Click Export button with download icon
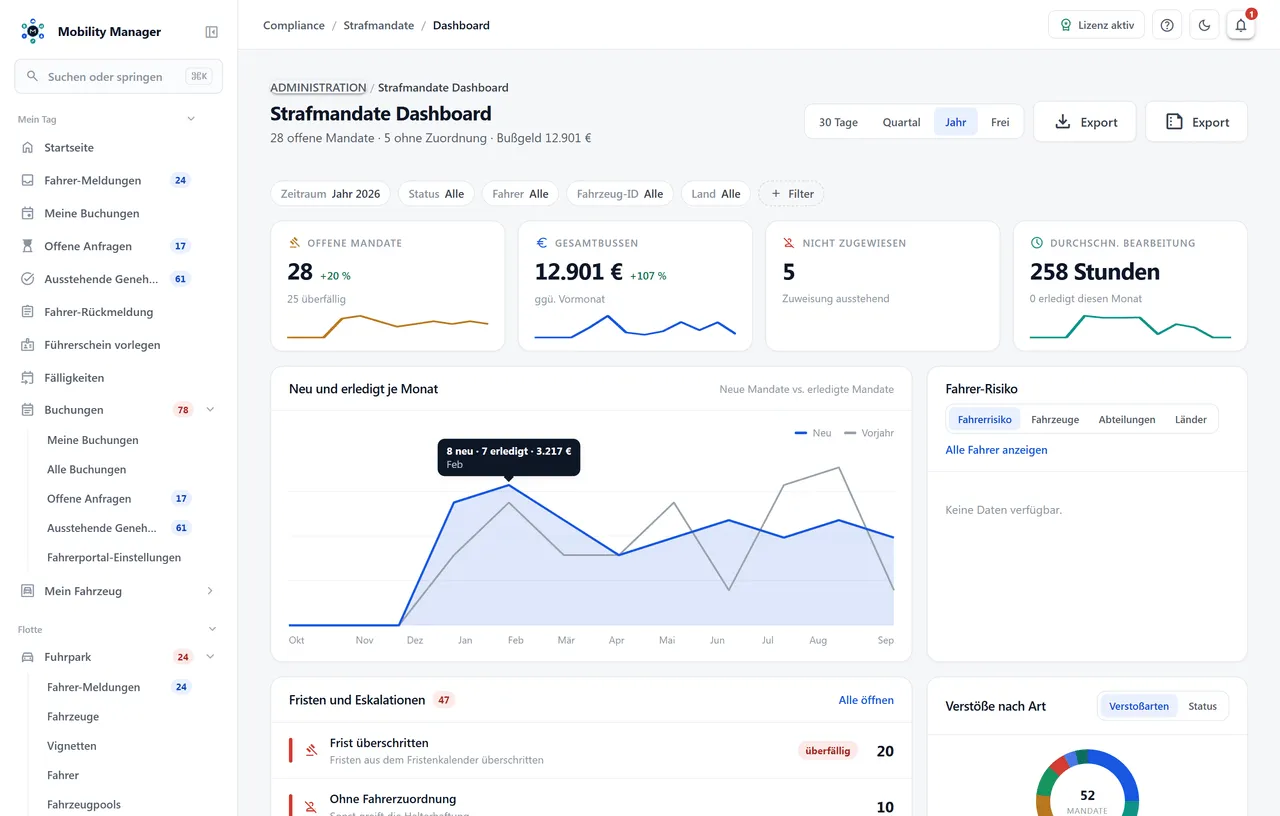The width and height of the screenshot is (1280, 816). pos(1084,122)
